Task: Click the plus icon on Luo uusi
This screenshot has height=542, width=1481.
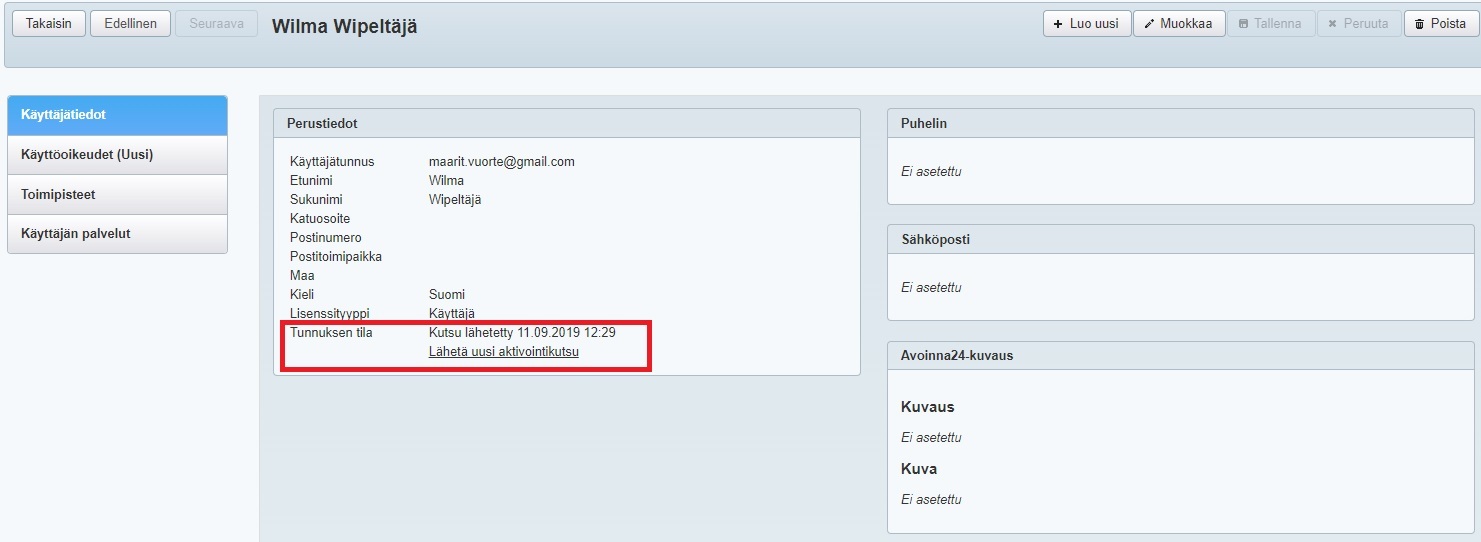Action: (1058, 24)
